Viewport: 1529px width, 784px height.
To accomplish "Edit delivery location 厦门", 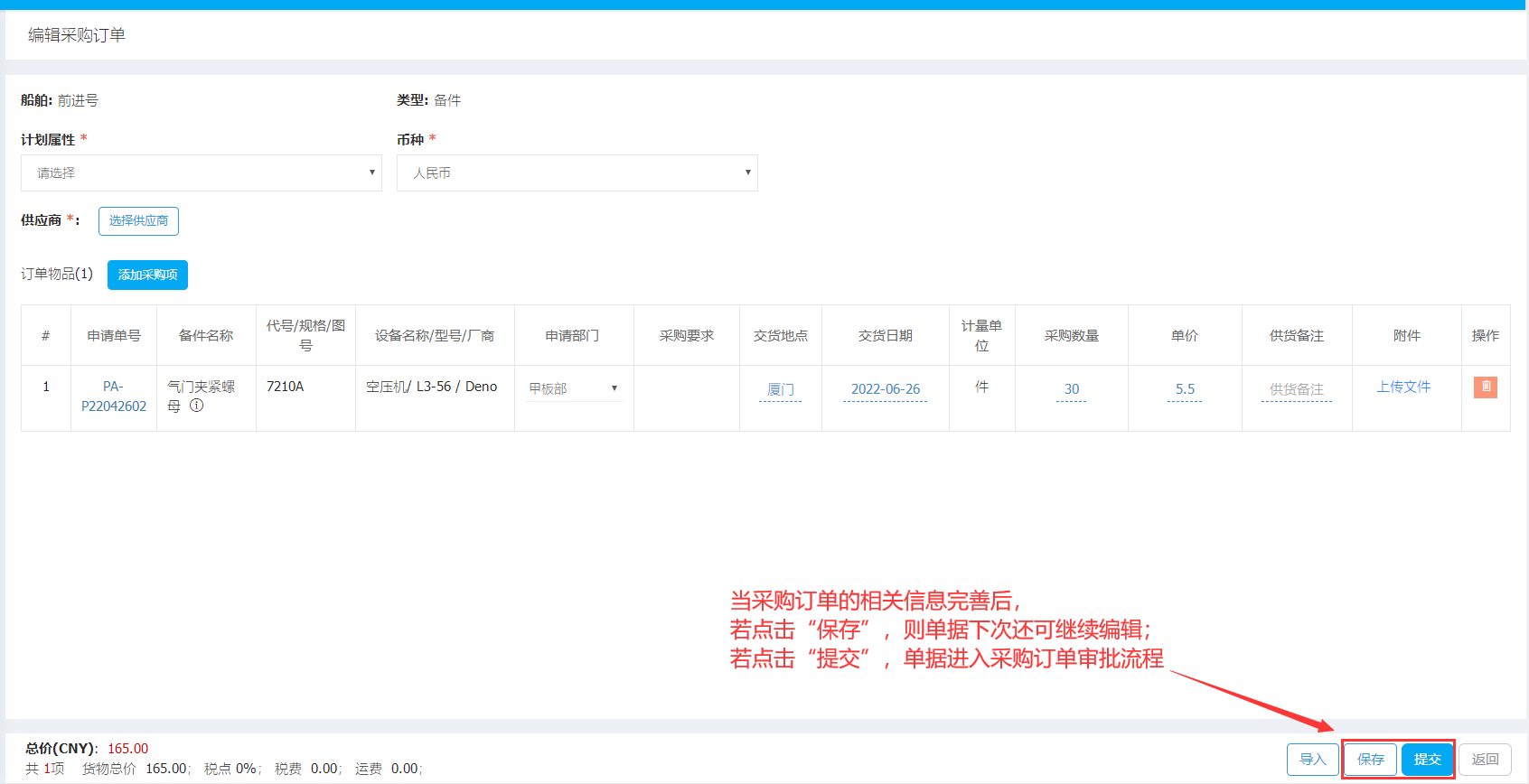I will tap(781, 389).
